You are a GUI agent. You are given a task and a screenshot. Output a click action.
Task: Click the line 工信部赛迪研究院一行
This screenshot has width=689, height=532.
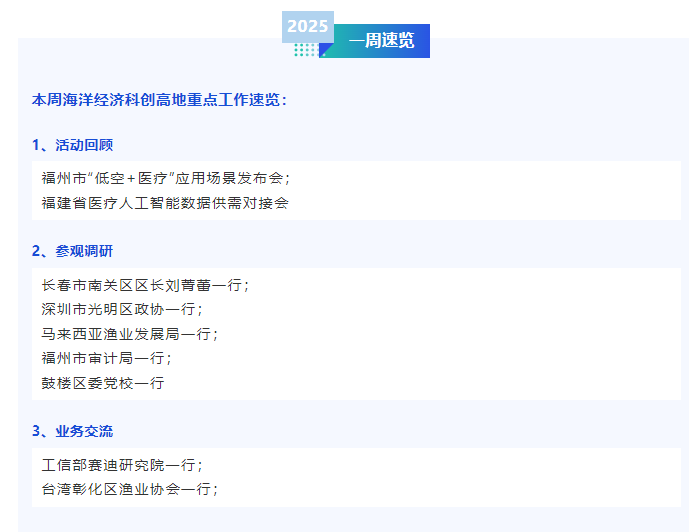tap(122, 465)
